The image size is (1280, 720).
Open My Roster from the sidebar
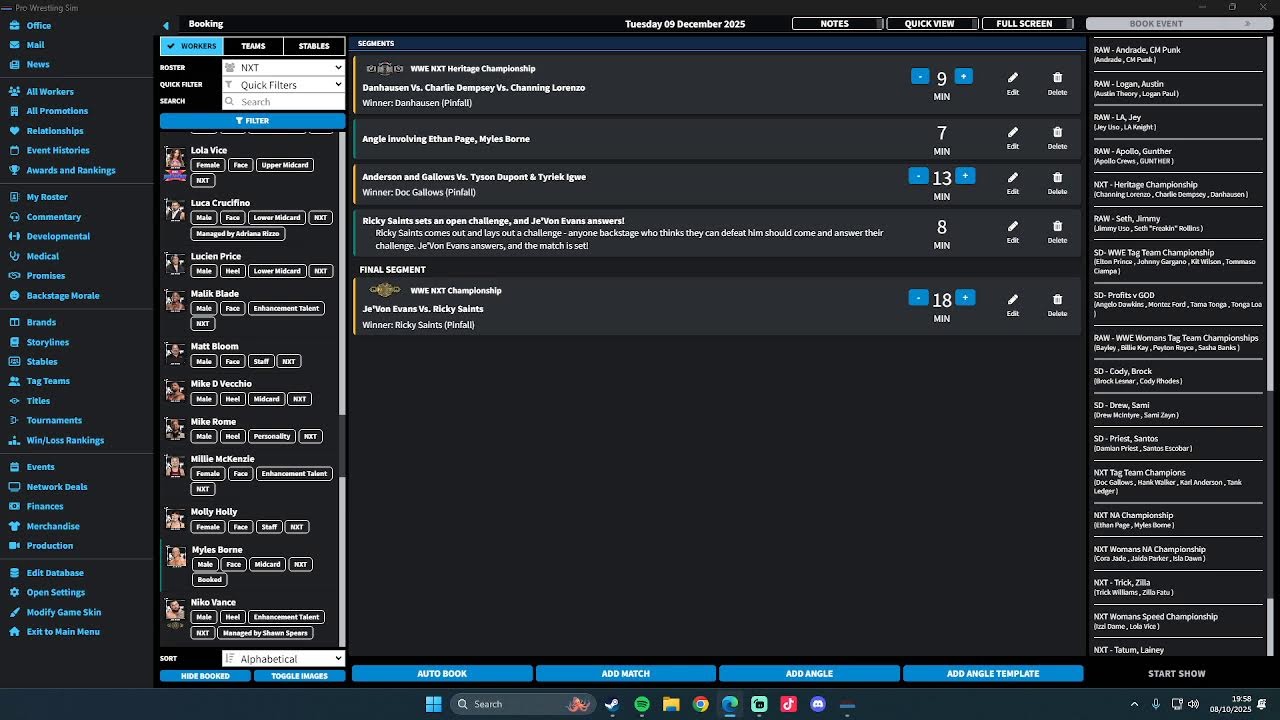click(x=47, y=197)
